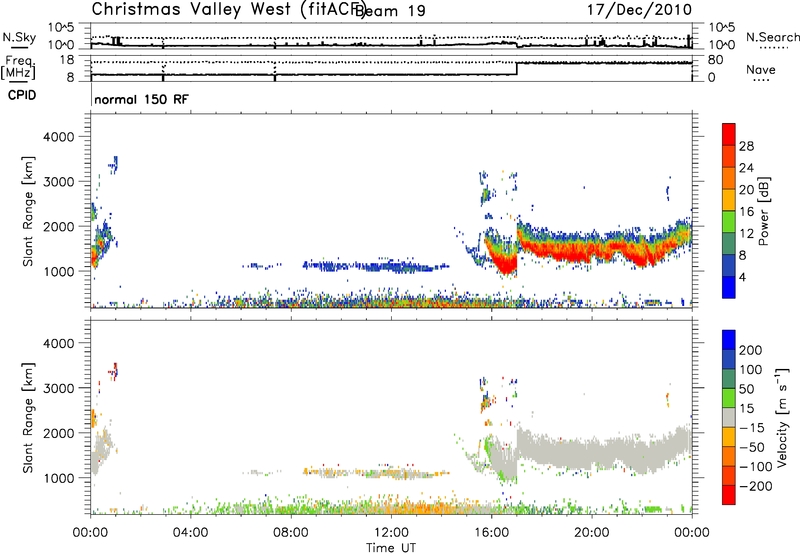Click the frequency step-up at 17:00 in the Freq panel
Image resolution: width=800 pixels, height=554 pixels.
click(517, 69)
